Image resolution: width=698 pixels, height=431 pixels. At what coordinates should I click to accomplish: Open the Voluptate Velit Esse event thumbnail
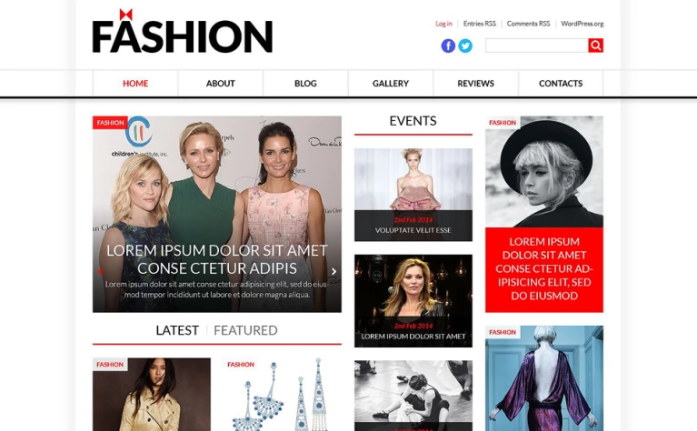[413, 195]
